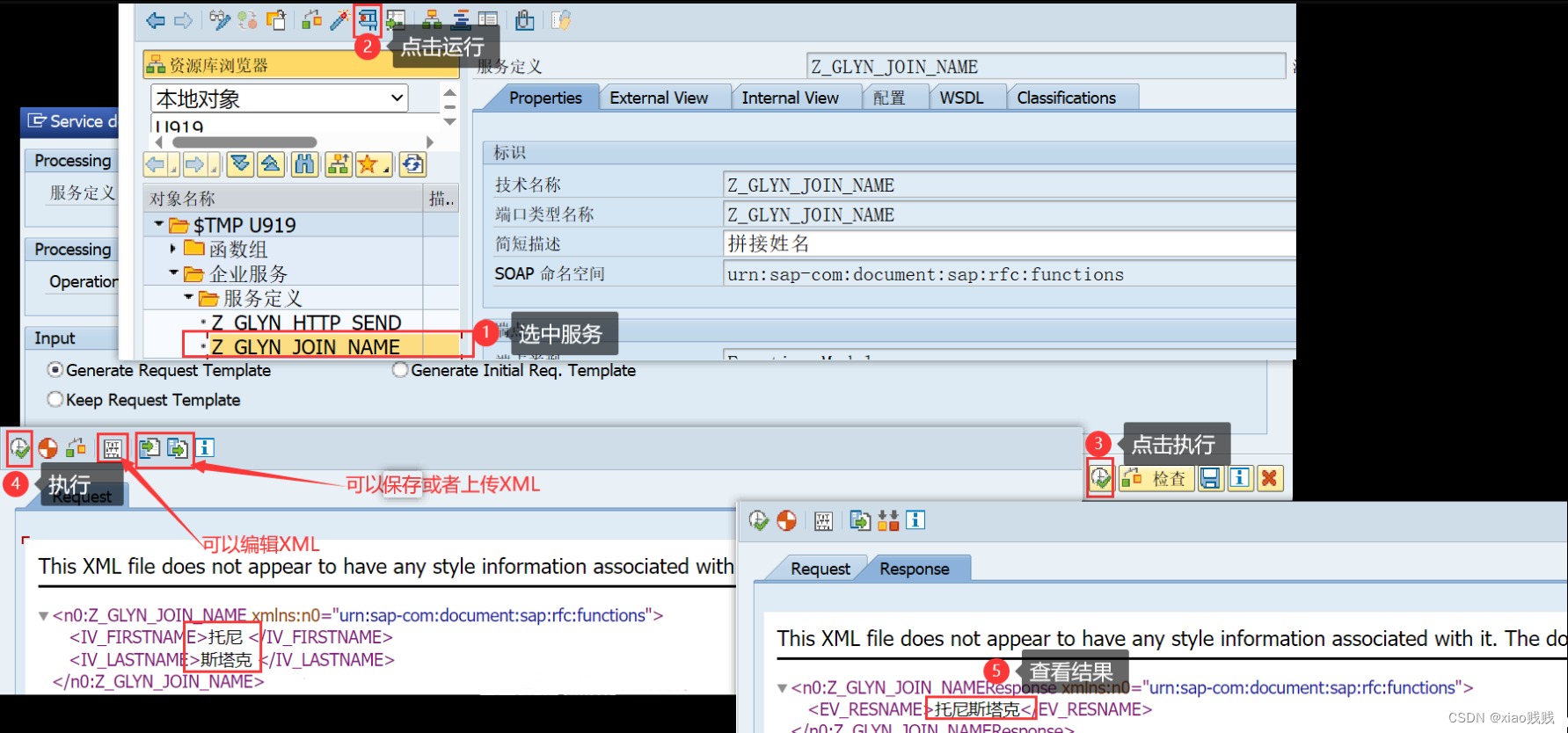Click the info icon in the request editor toolbar

point(204,447)
